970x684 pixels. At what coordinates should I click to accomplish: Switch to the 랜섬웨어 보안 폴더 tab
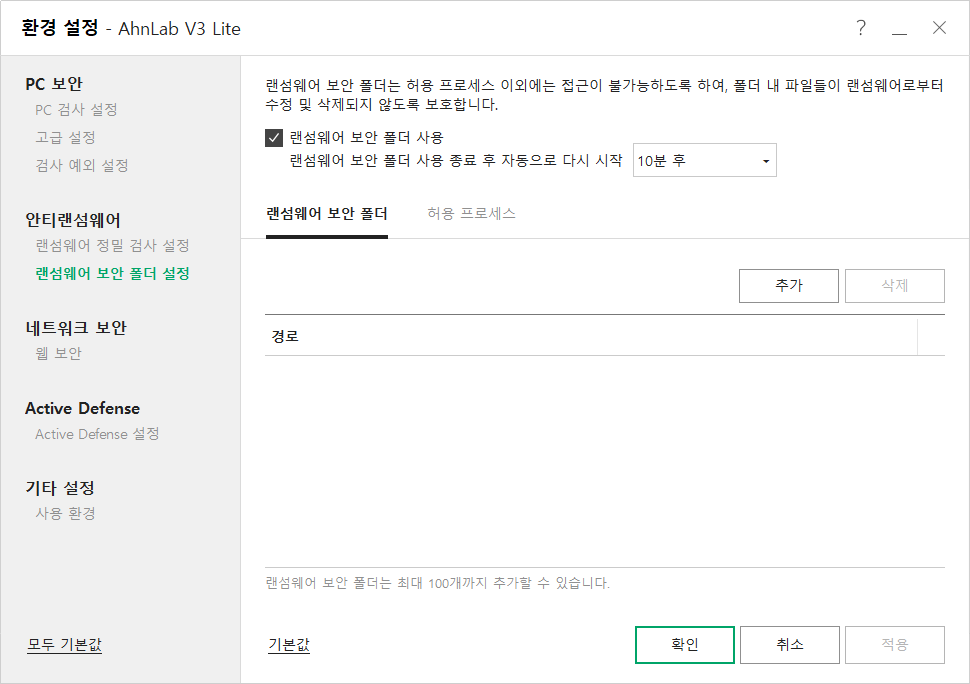pos(327,213)
